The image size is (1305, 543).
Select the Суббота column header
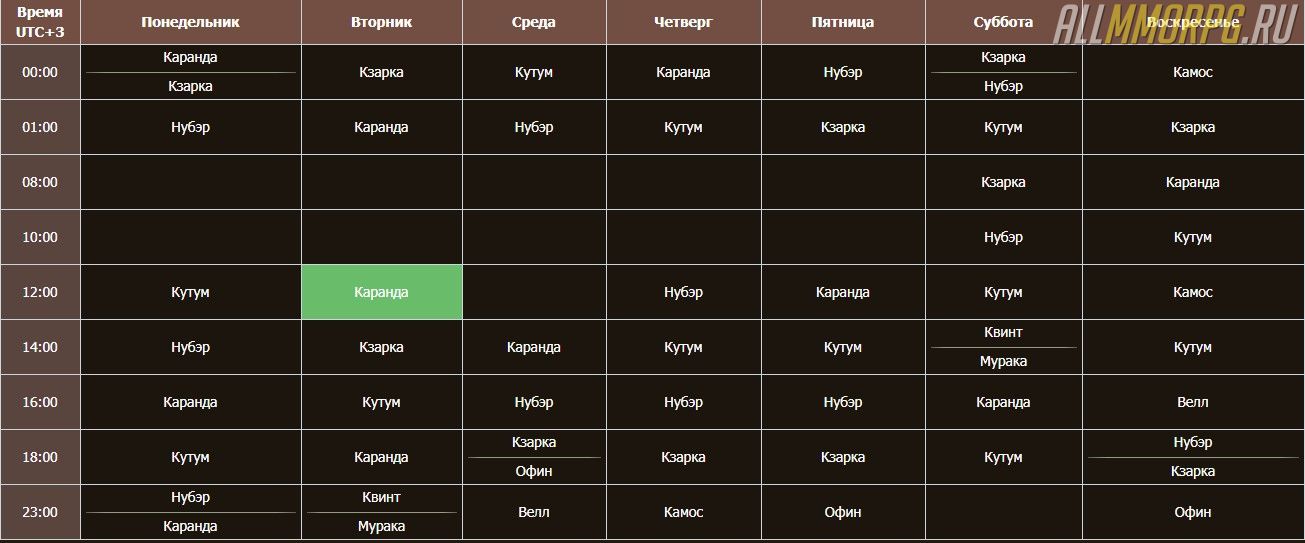click(x=1003, y=22)
